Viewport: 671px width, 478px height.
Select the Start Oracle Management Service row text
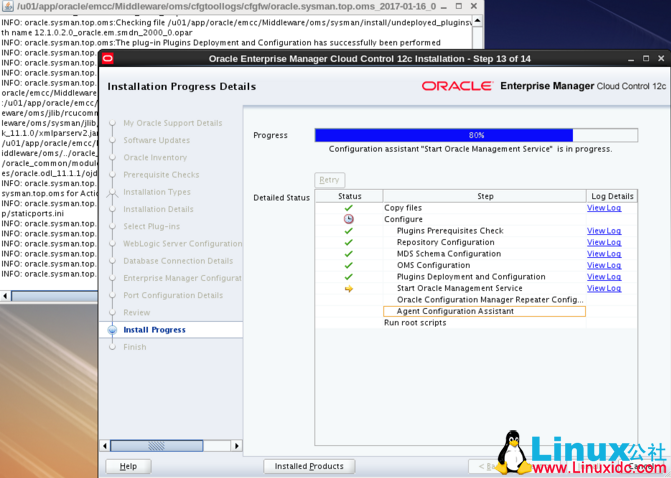click(x=460, y=288)
